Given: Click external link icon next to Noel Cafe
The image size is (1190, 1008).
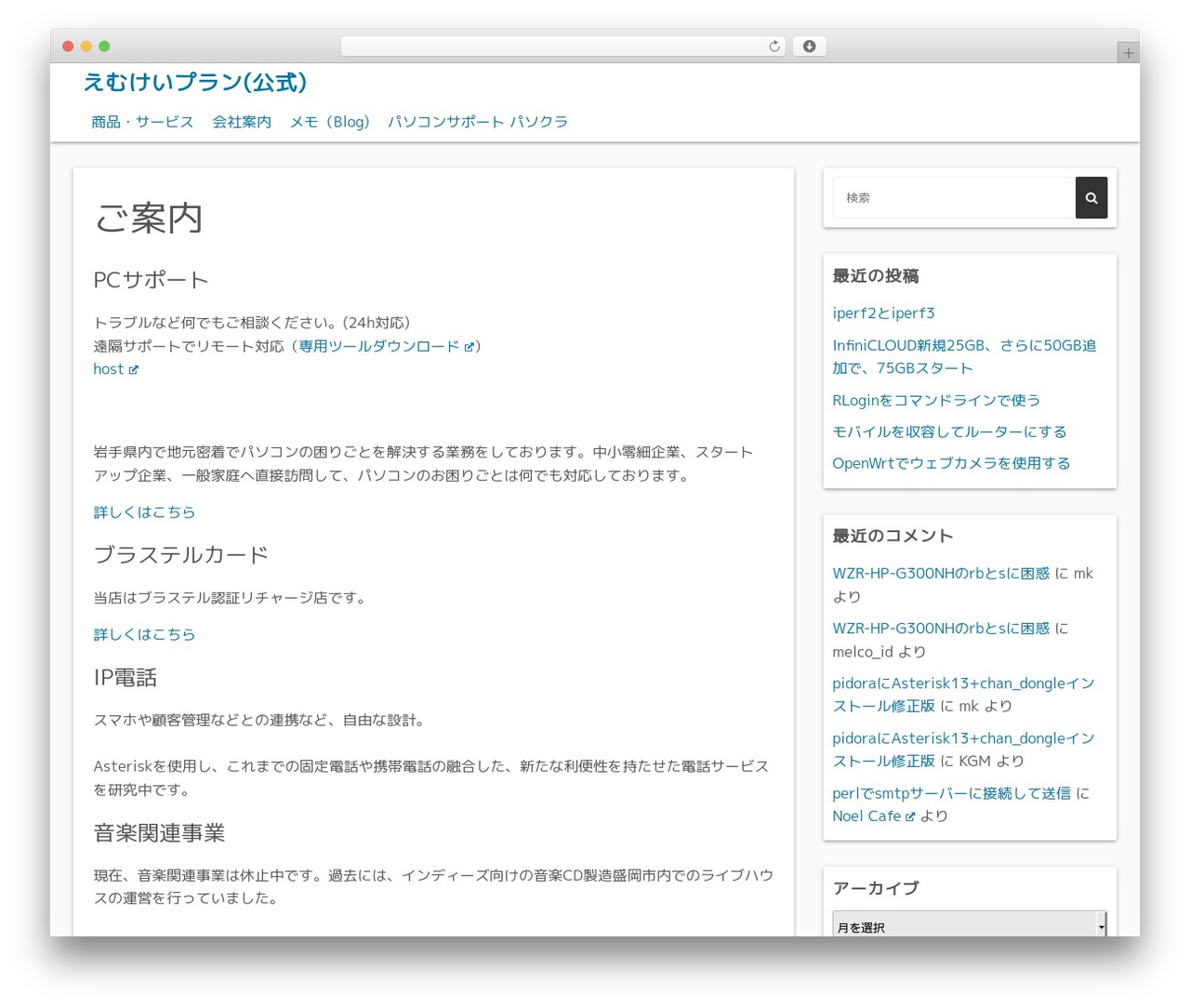Looking at the screenshot, I should 910,817.
